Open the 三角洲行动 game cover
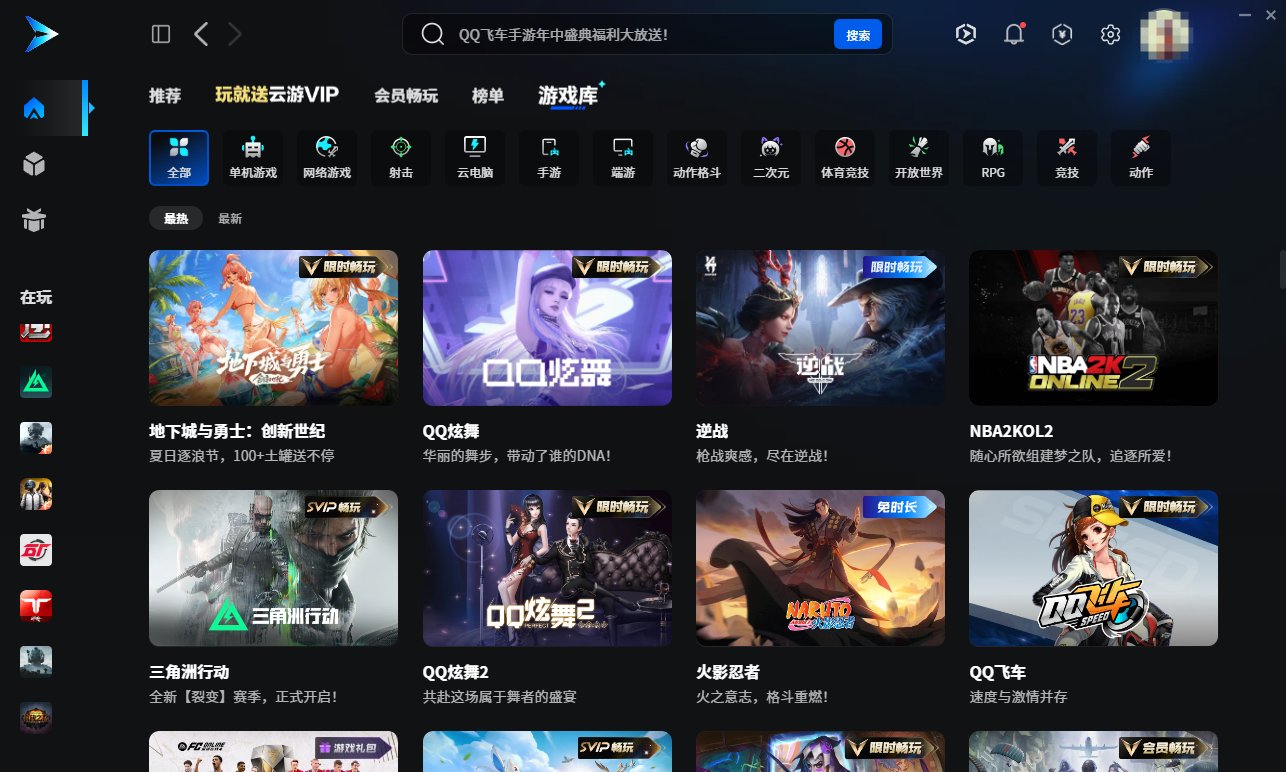This screenshot has height=772, width=1286. [273, 568]
